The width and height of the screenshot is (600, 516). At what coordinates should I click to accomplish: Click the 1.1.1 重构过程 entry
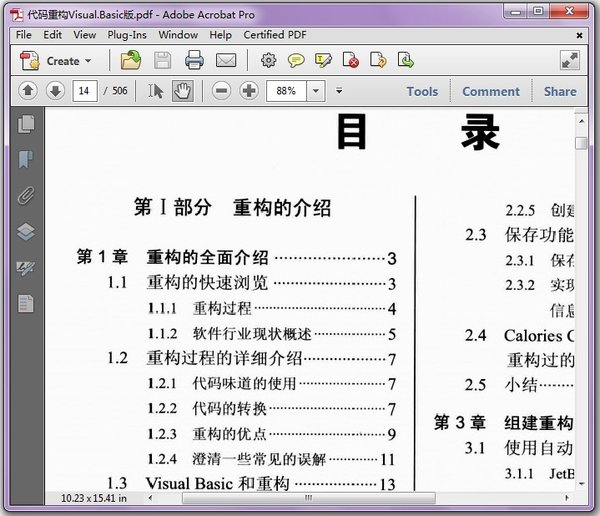pyautogui.click(x=272, y=309)
